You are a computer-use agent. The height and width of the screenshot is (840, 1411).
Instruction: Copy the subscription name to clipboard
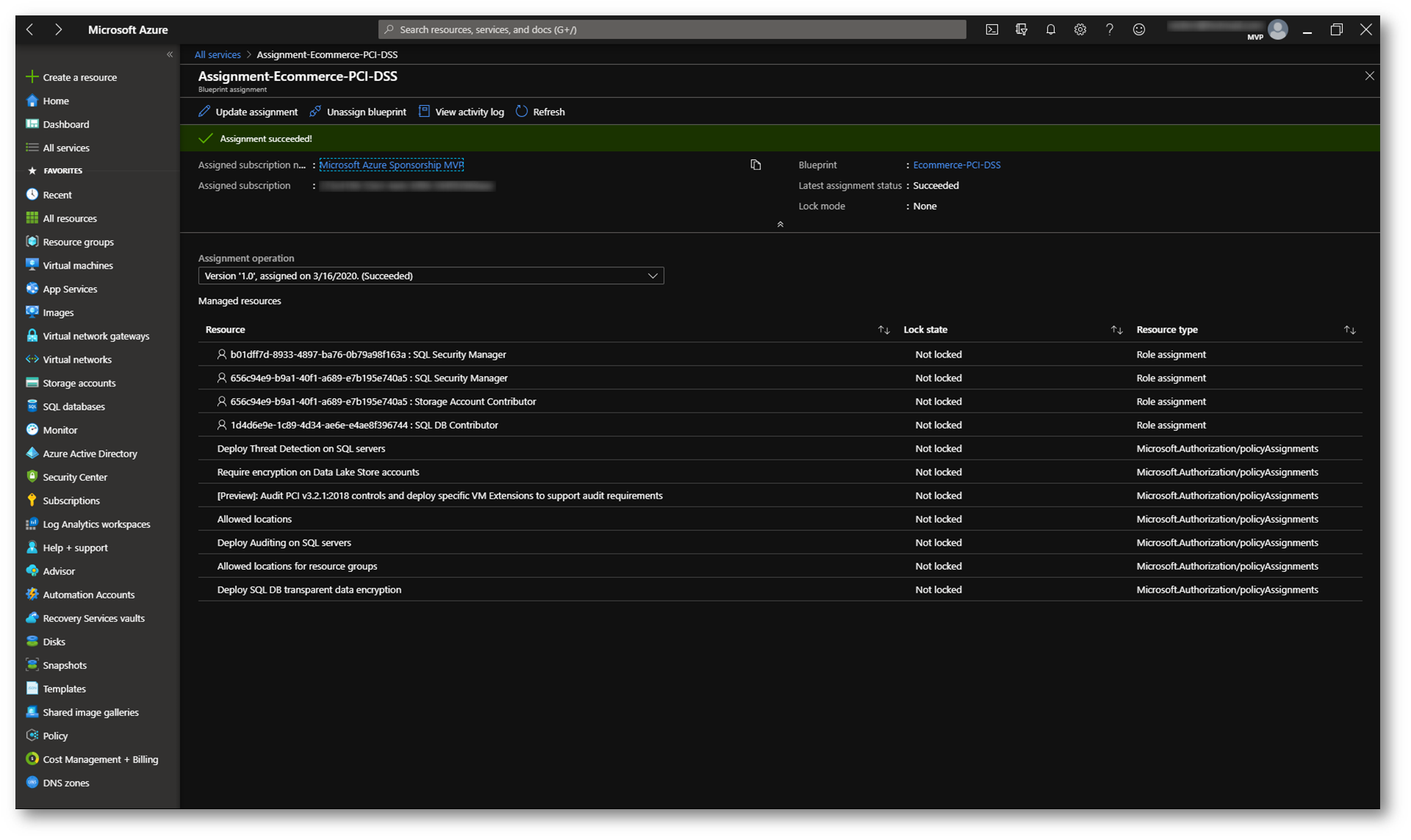click(756, 164)
